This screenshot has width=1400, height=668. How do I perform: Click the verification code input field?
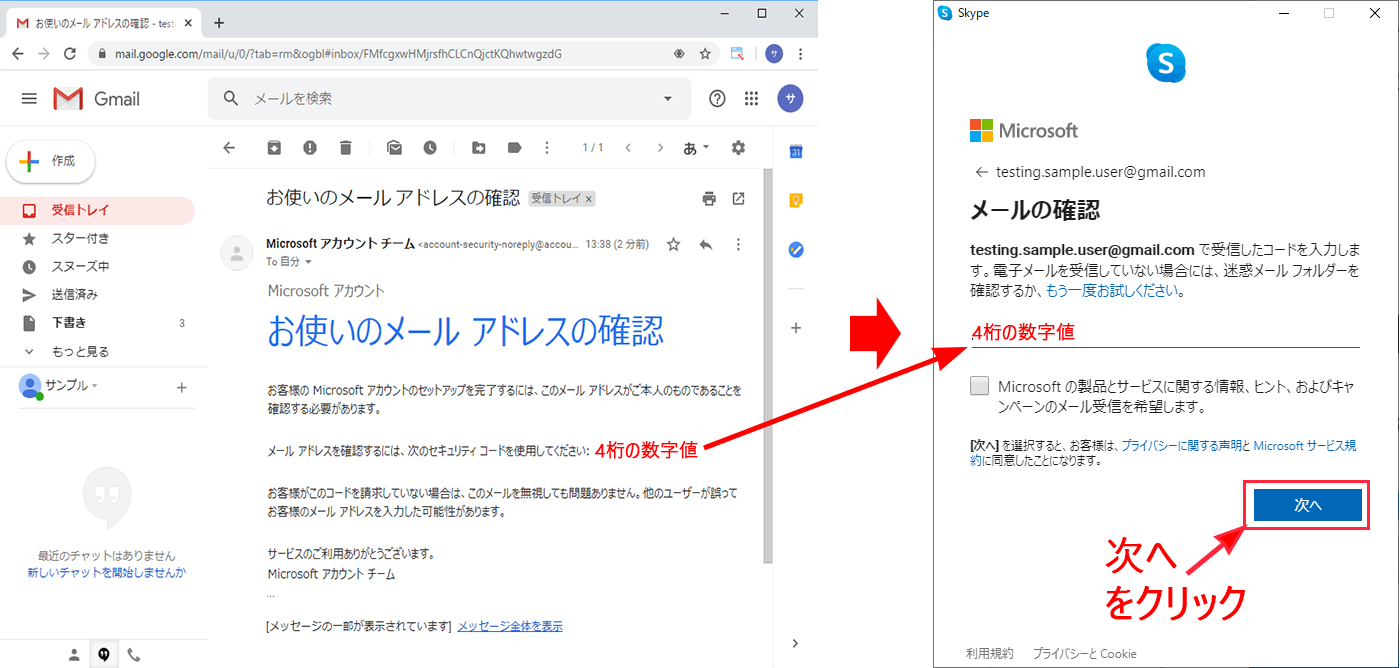1165,333
